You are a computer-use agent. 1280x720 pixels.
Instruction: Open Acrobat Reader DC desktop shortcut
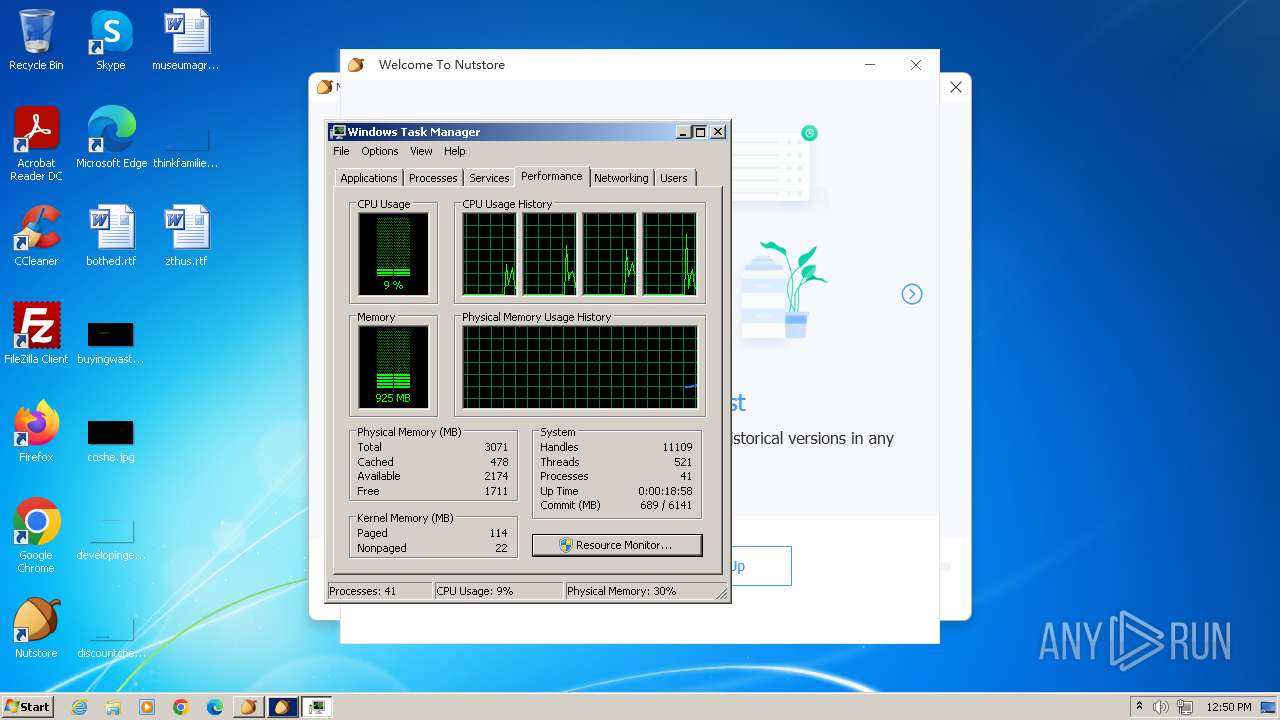tap(36, 144)
